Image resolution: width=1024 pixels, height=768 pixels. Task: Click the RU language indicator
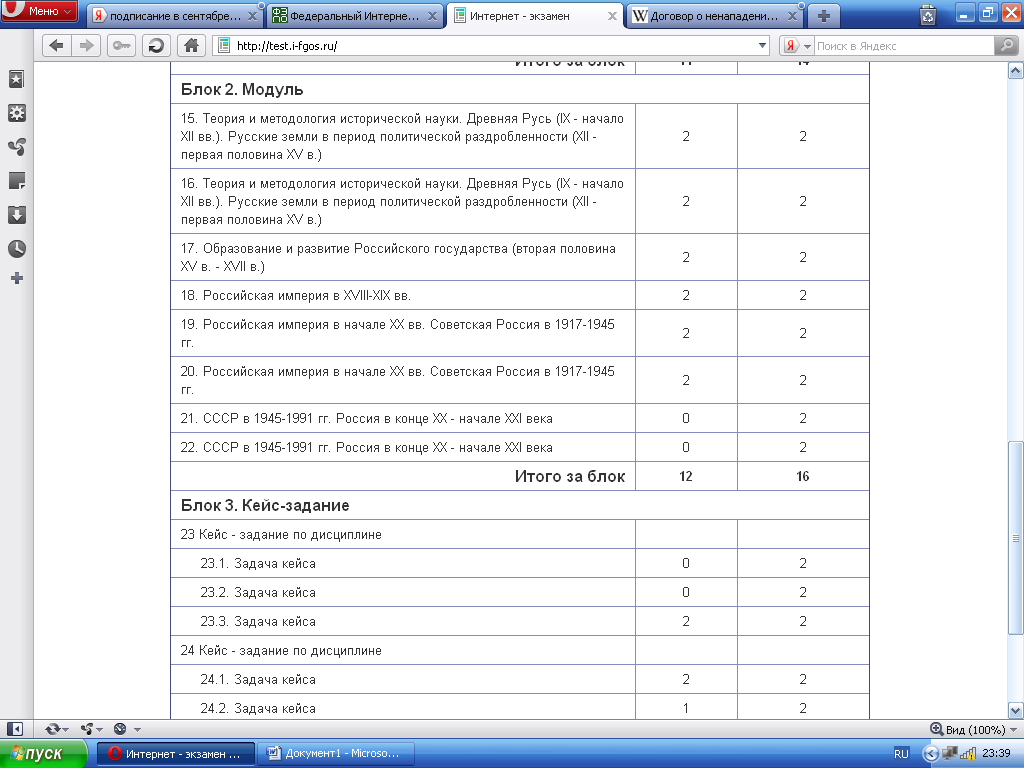click(901, 754)
